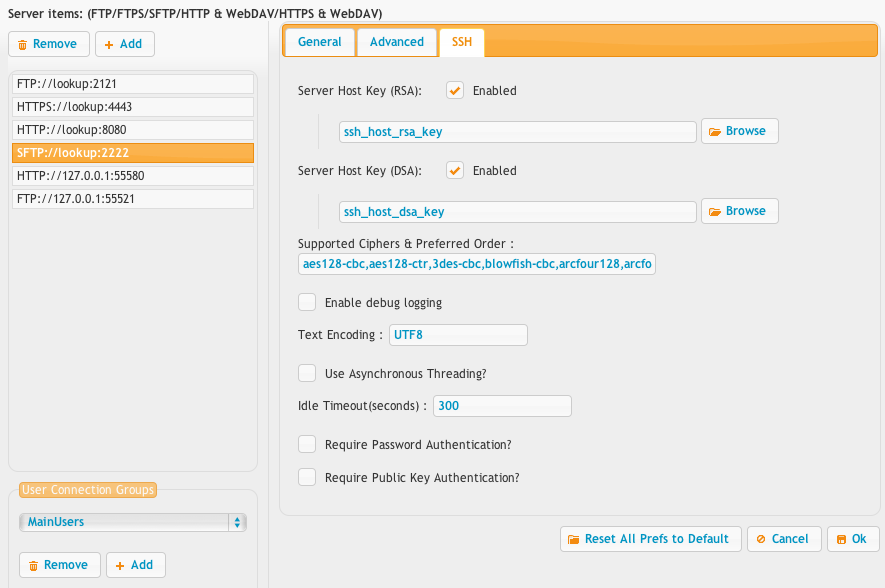Disable the RSA Server Host Key checkbox
This screenshot has width=885, height=588.
click(455, 90)
